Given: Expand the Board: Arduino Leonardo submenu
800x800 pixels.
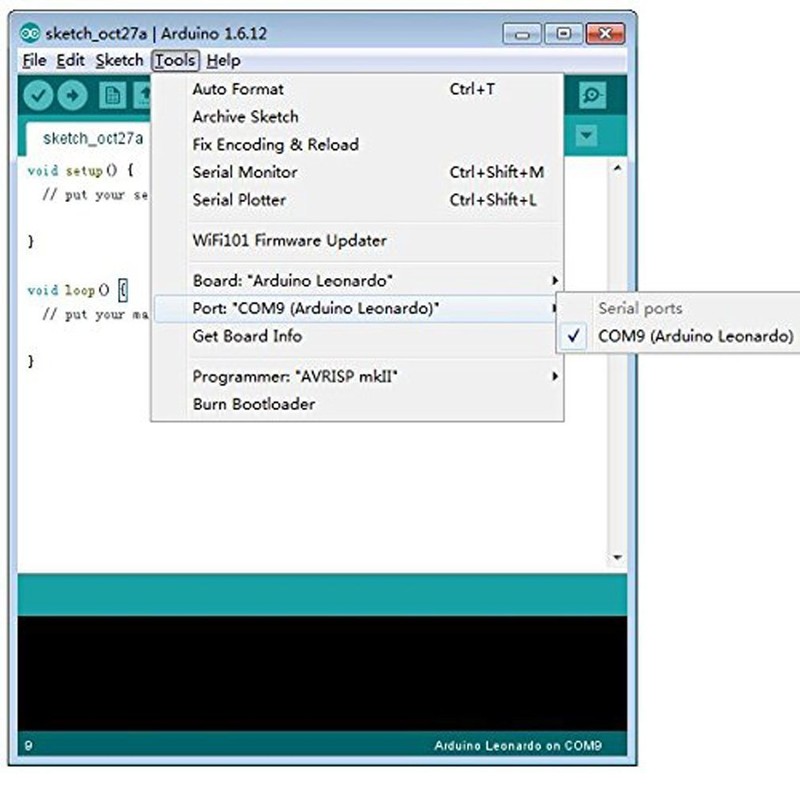Looking at the screenshot, I should [x=358, y=281].
